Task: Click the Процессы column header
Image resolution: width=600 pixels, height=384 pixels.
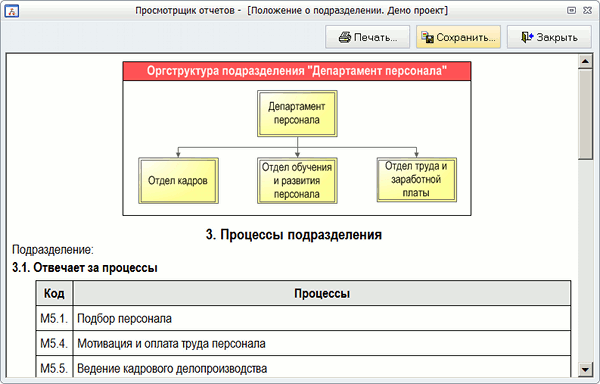Action: (322, 293)
